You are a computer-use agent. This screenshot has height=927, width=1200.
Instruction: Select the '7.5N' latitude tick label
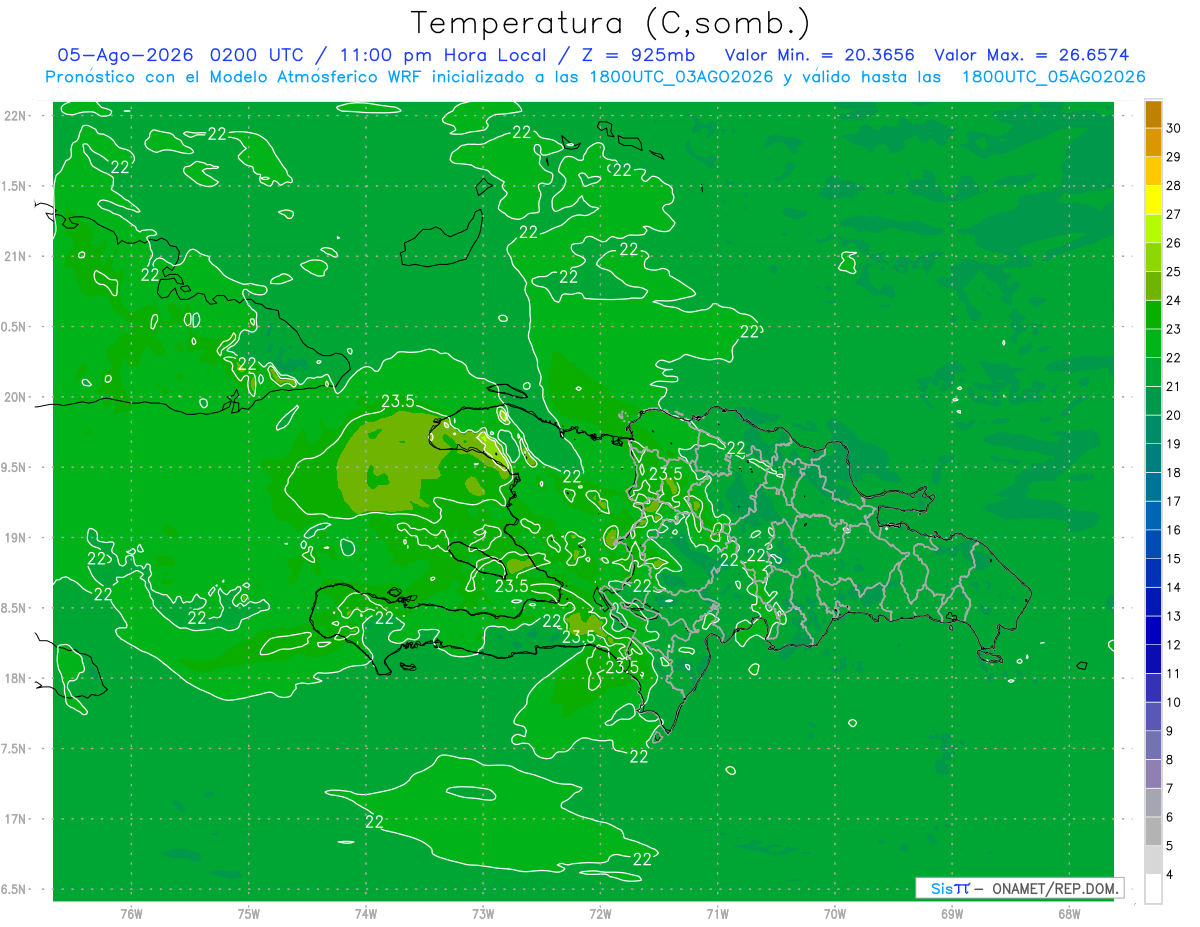14,749
